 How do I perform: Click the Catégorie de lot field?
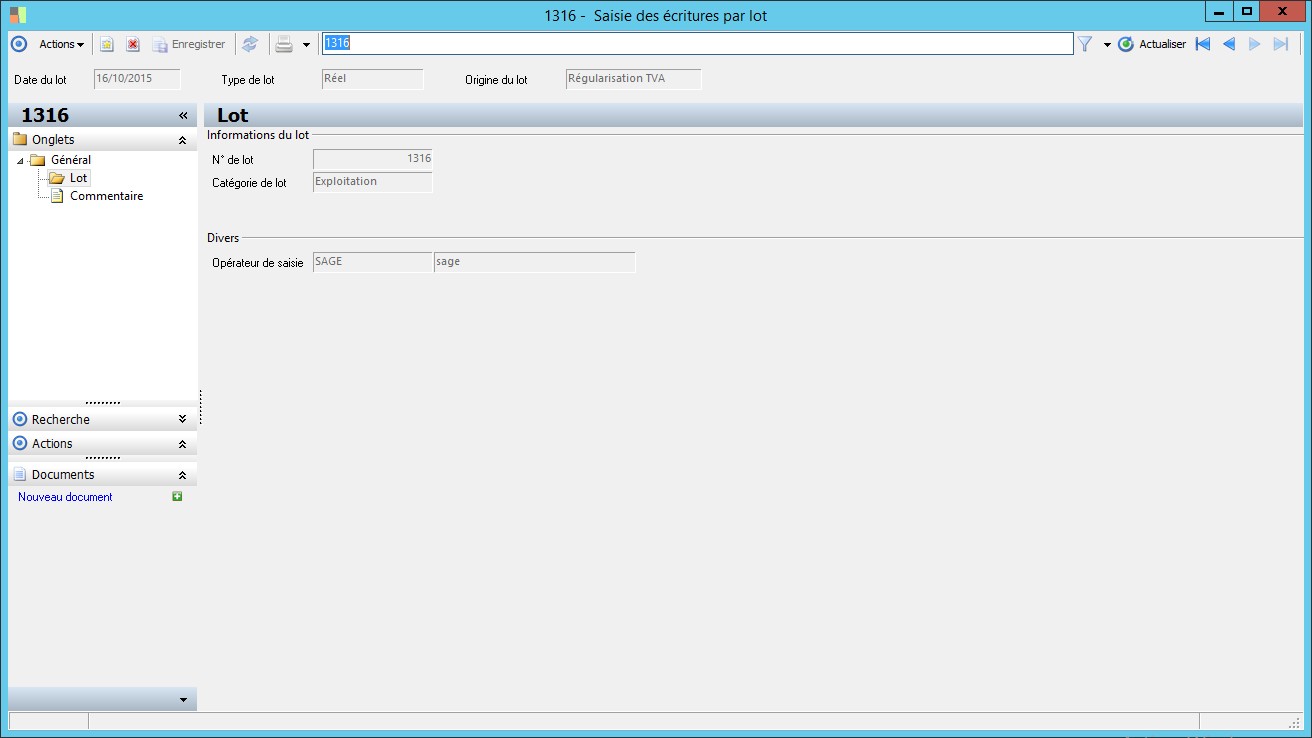373,182
